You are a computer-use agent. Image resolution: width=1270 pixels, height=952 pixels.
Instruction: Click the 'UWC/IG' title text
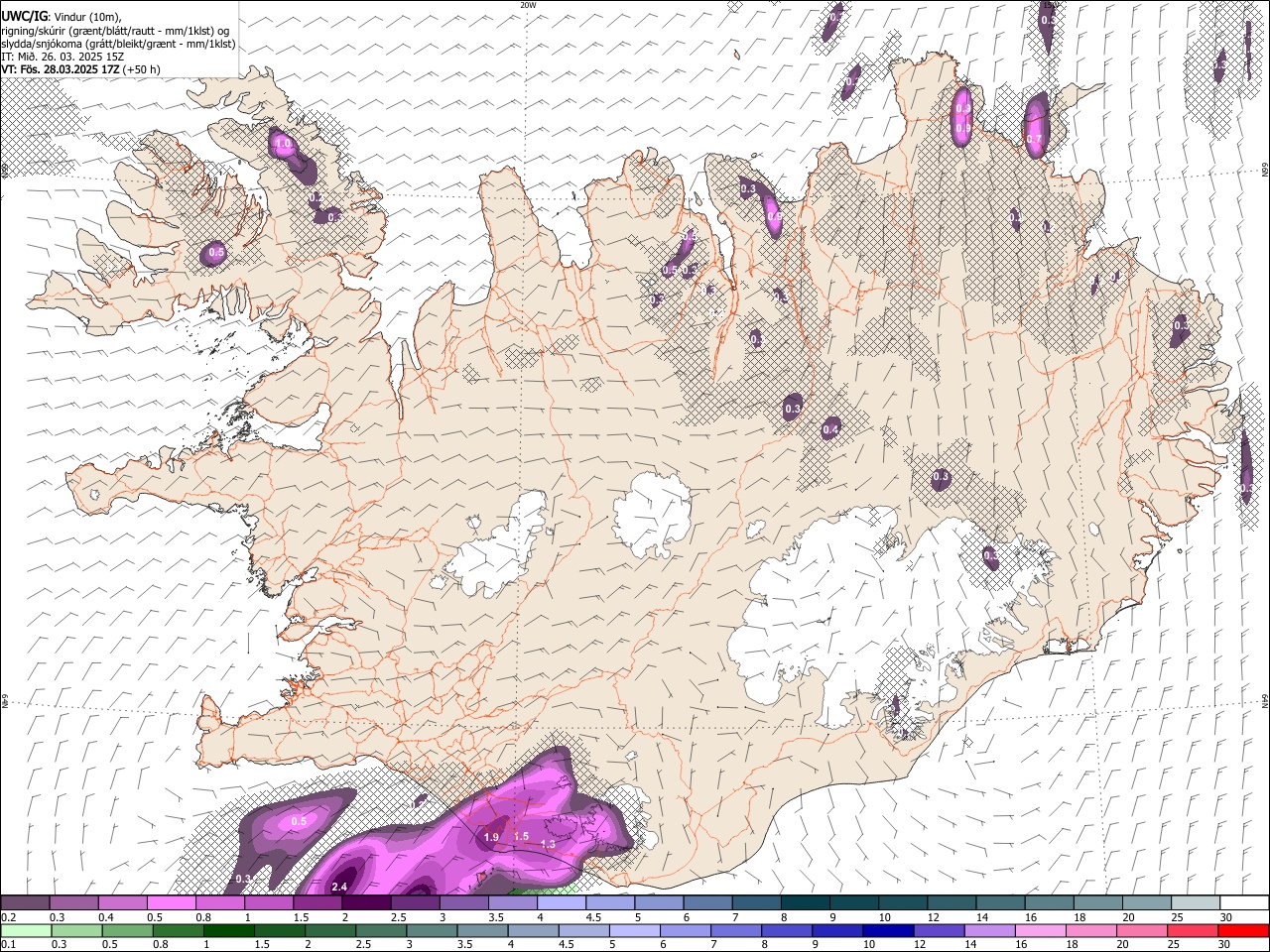tap(23, 15)
